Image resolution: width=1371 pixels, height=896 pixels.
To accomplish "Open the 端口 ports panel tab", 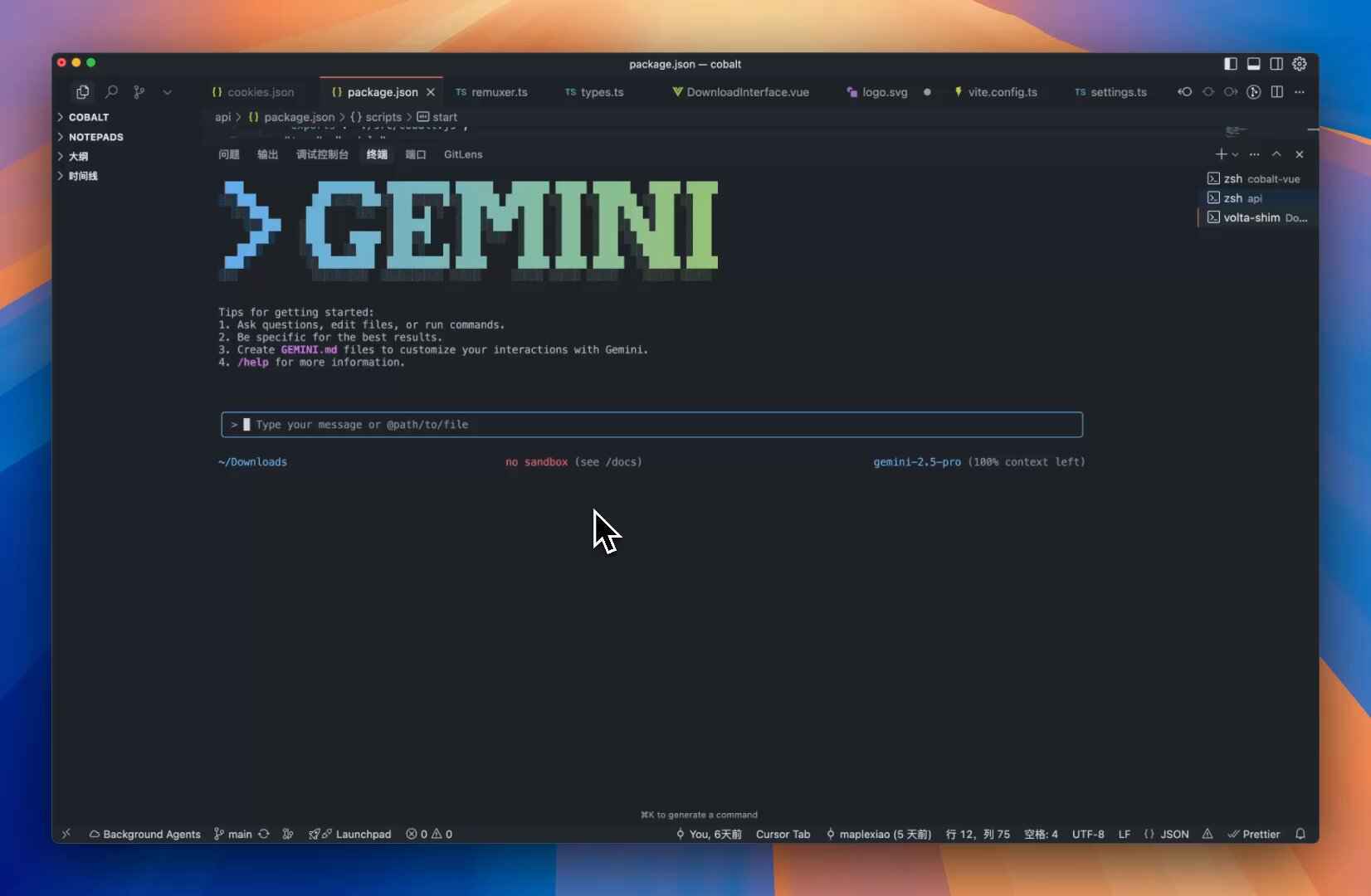I will click(x=416, y=154).
